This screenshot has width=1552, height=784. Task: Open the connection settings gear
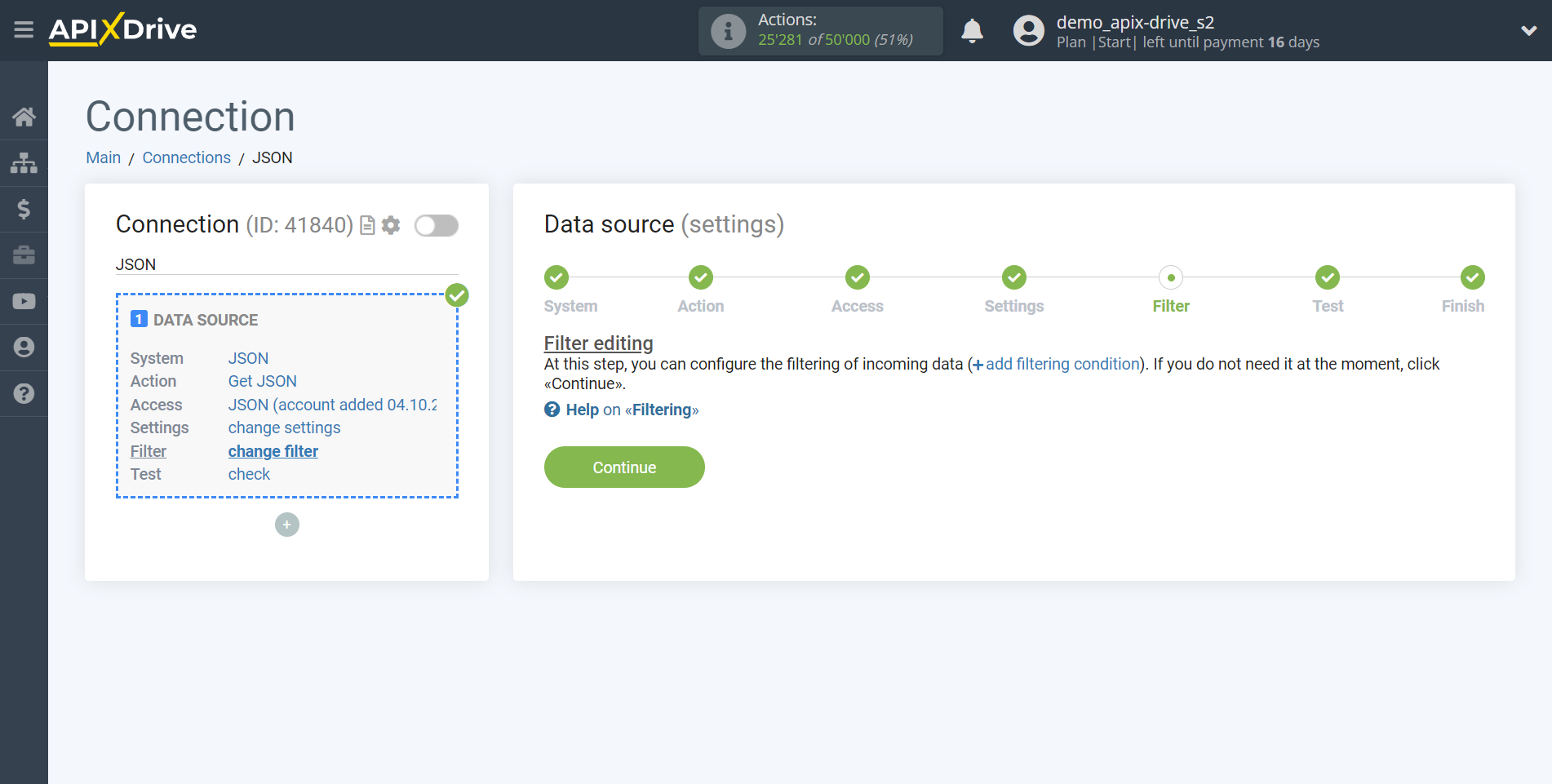391,225
